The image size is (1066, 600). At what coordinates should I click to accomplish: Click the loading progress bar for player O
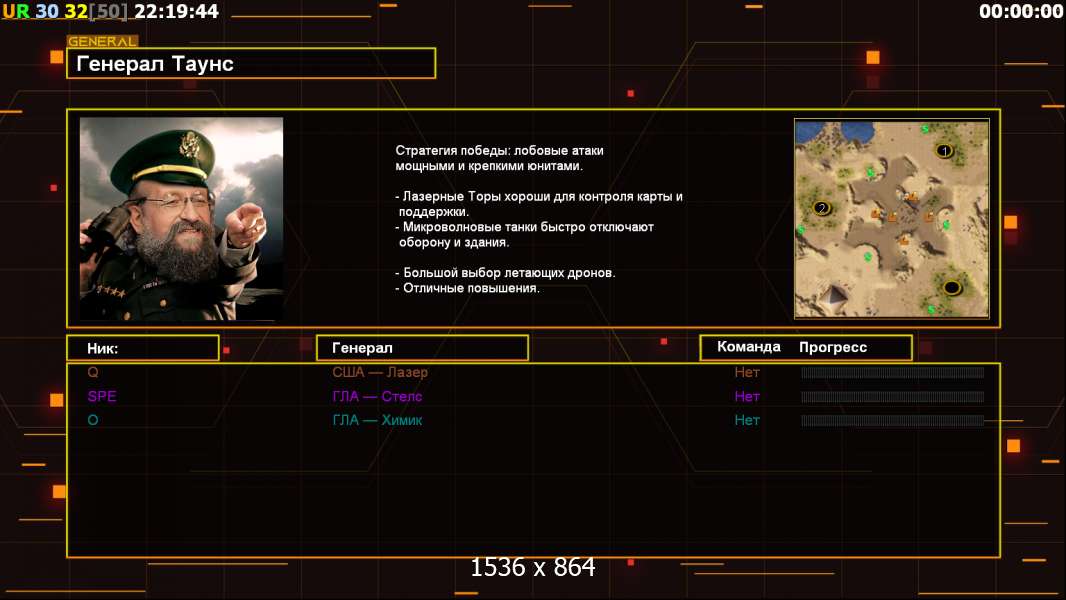(x=892, y=420)
